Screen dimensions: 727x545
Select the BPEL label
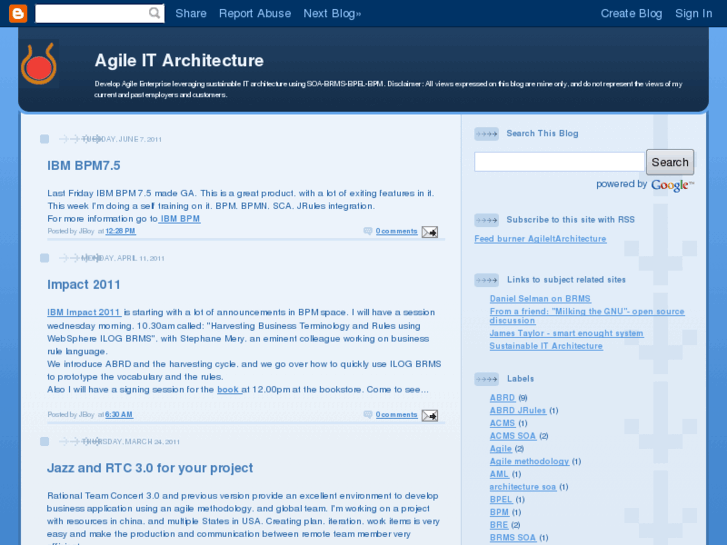501,500
